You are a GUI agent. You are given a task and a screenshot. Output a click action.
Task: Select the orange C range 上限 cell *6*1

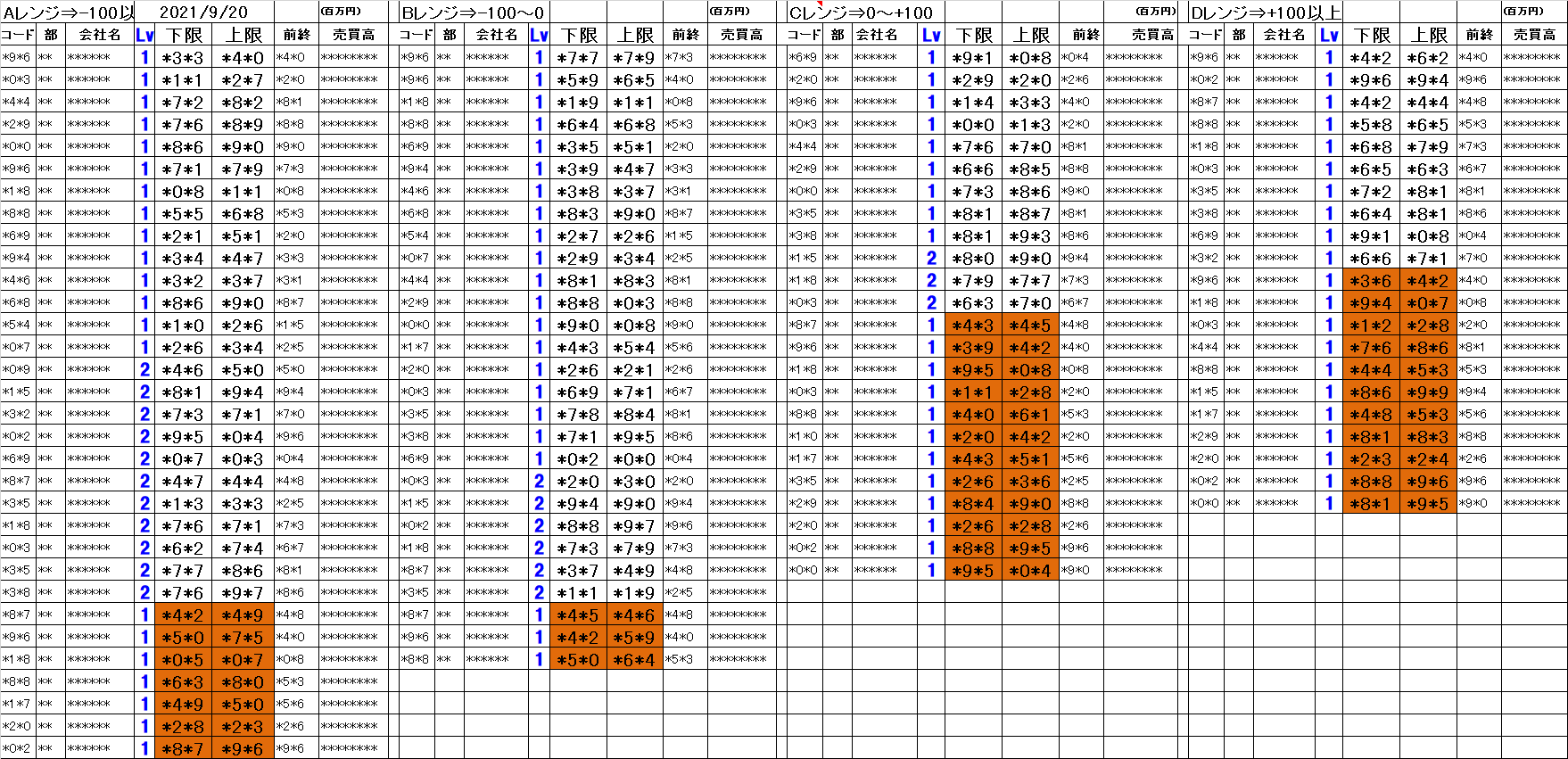pyautogui.click(x=1030, y=414)
